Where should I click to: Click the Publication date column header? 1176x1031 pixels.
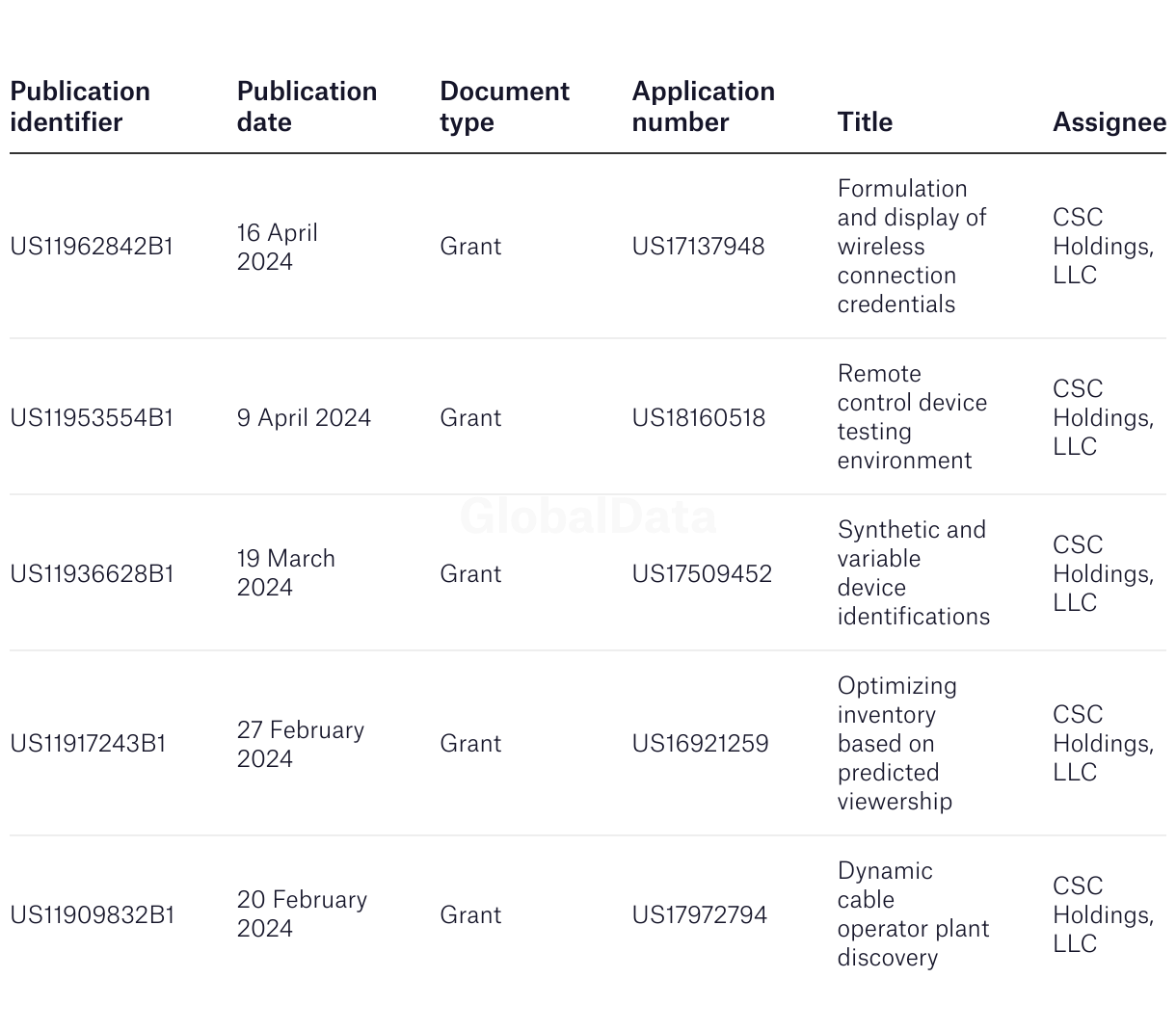[307, 107]
